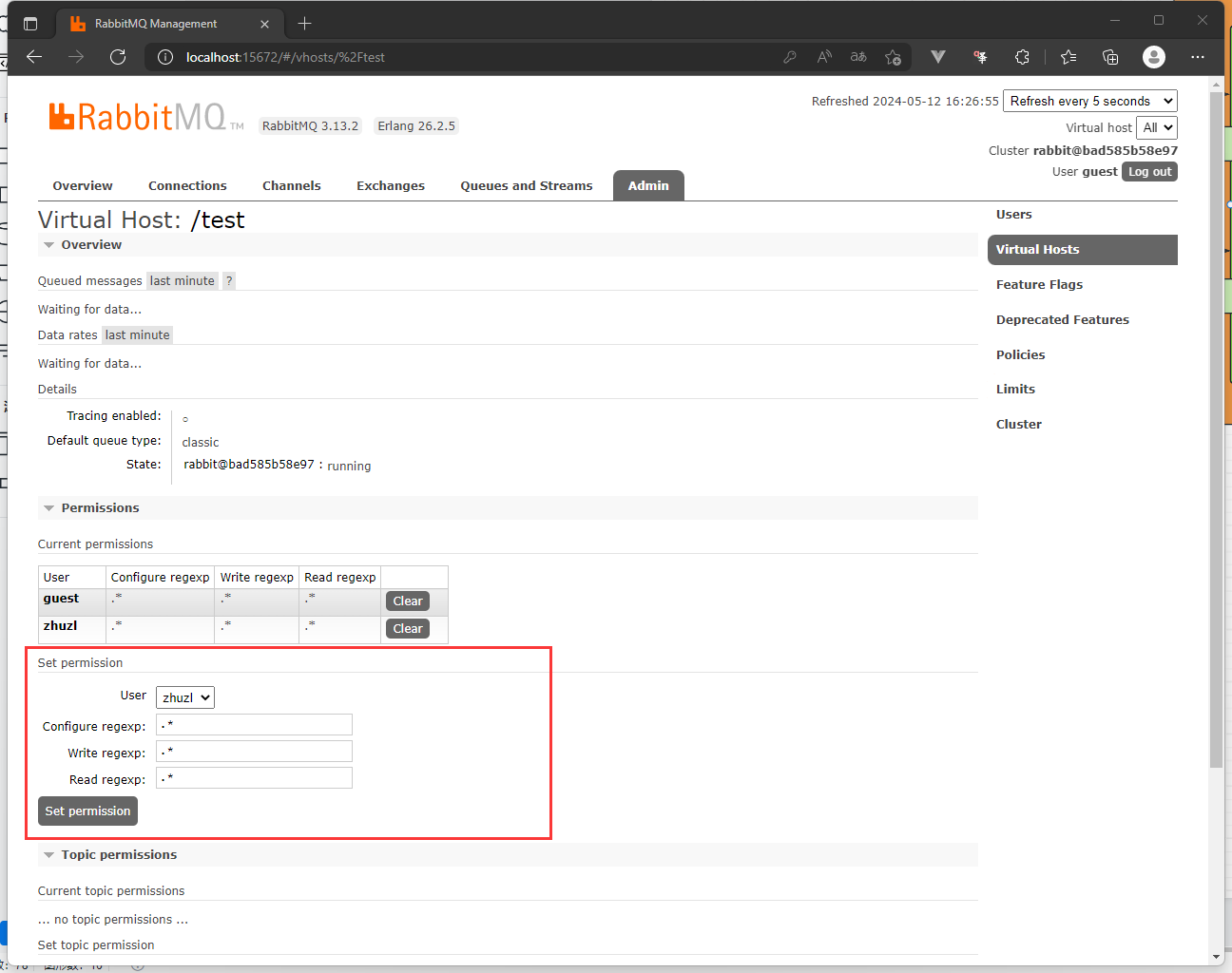
Task: Focus the Configure regexp input field
Action: [254, 725]
